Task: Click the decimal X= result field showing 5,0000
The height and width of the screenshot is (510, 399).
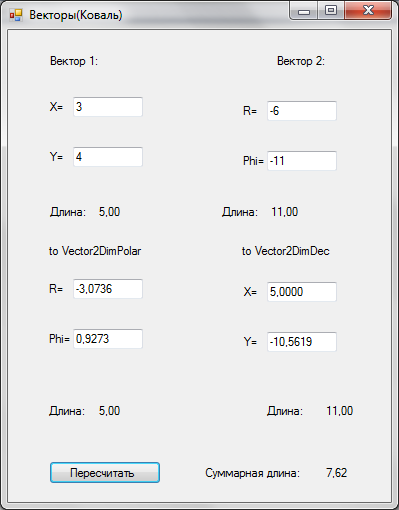Action: [302, 292]
